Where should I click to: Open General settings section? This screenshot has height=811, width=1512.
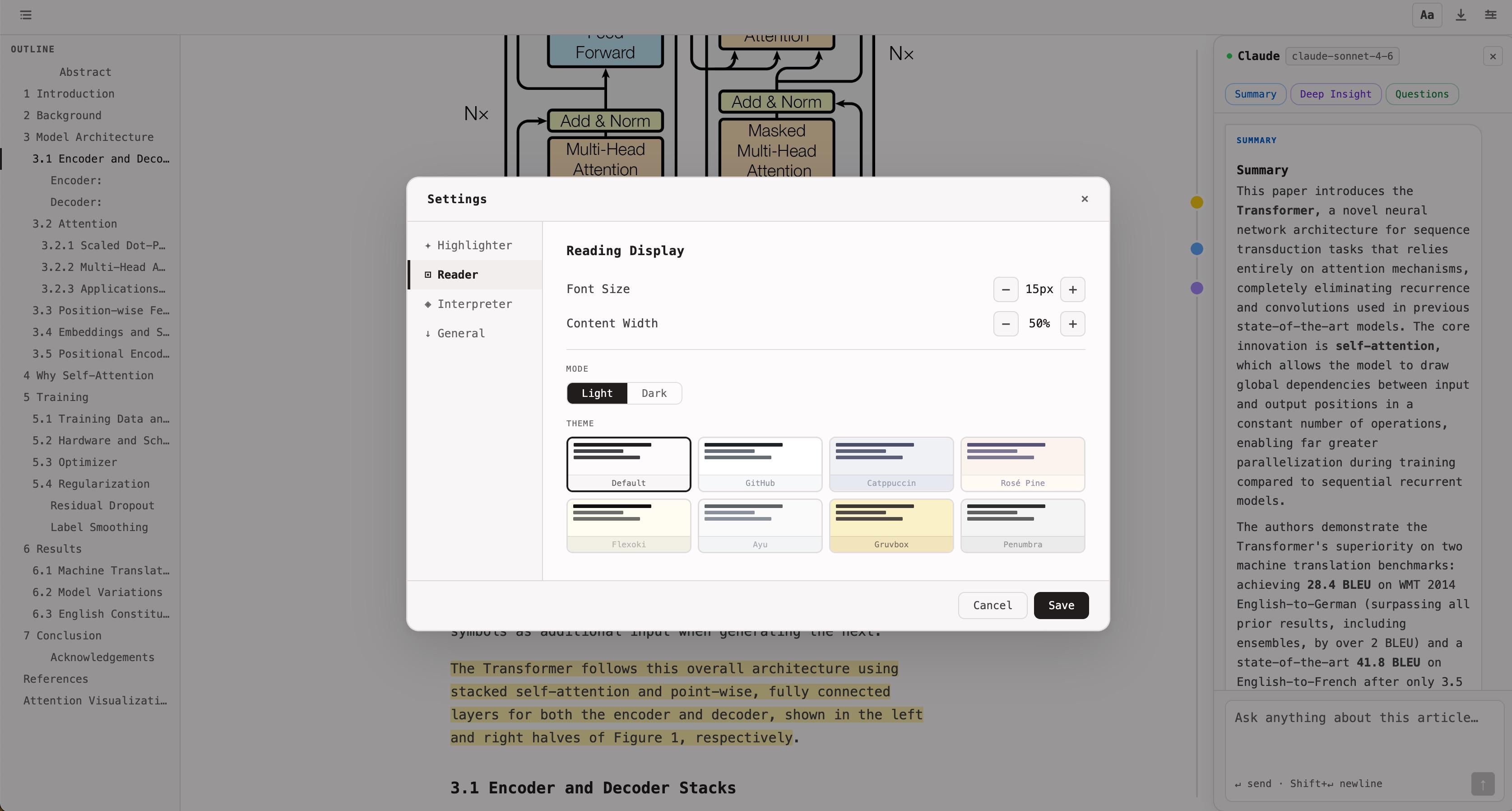[475, 334]
